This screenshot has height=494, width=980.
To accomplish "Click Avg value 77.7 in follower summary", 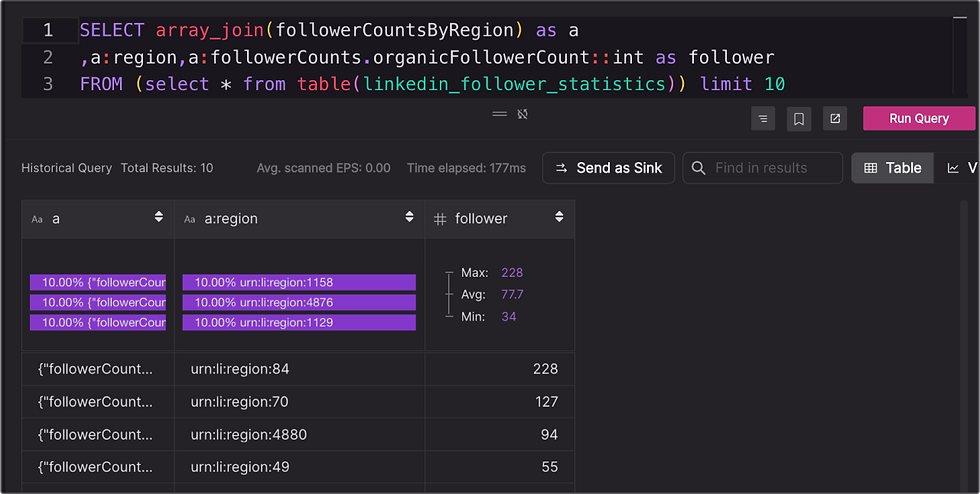I will (x=512, y=294).
